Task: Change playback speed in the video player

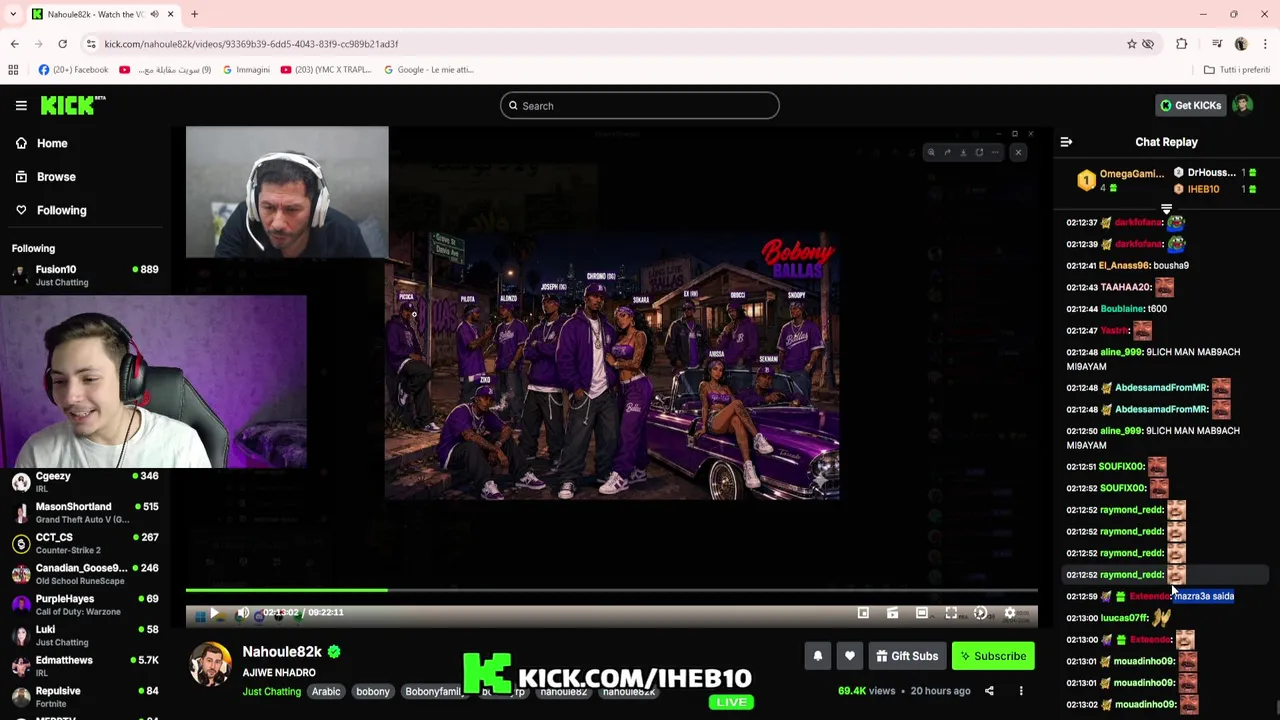Action: click(980, 613)
